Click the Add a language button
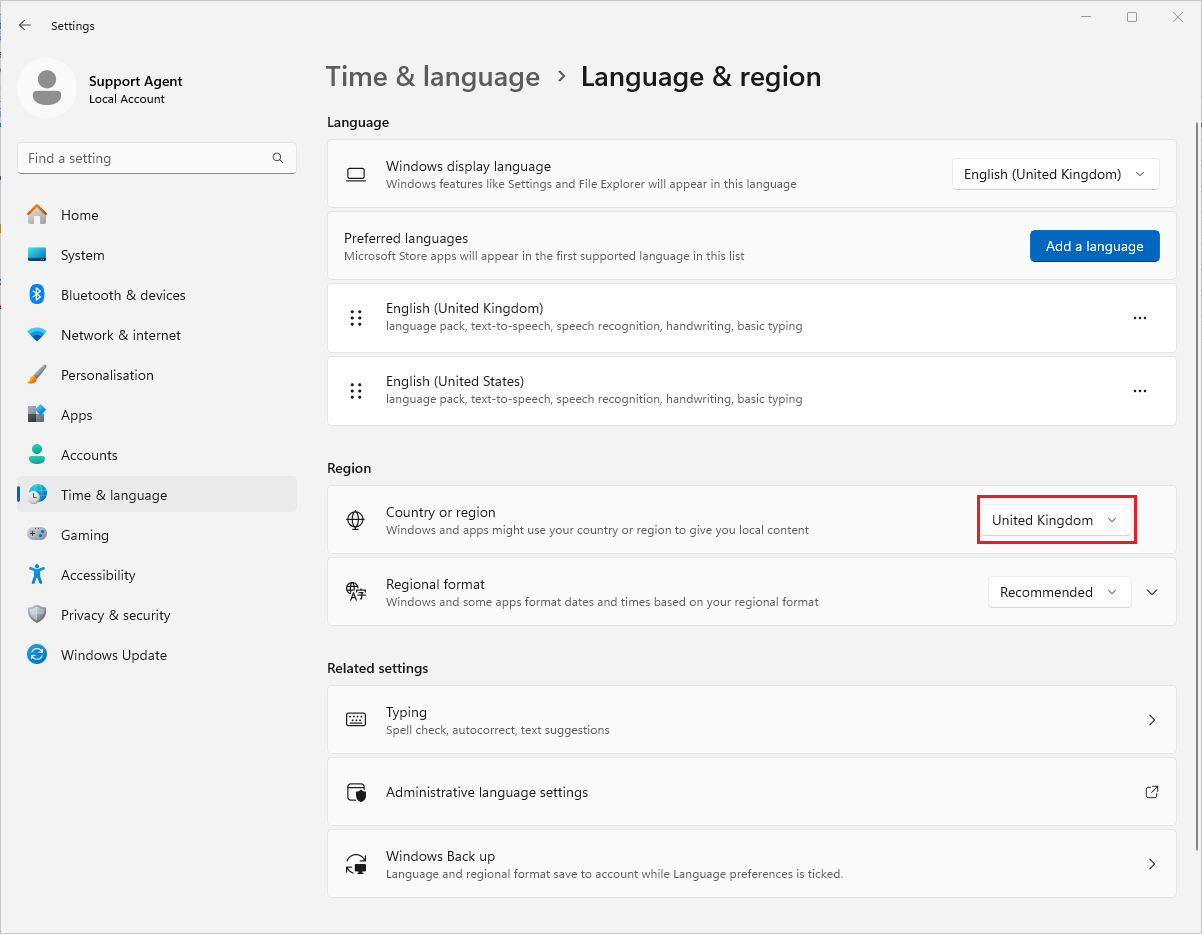The image size is (1202, 934). (x=1094, y=246)
